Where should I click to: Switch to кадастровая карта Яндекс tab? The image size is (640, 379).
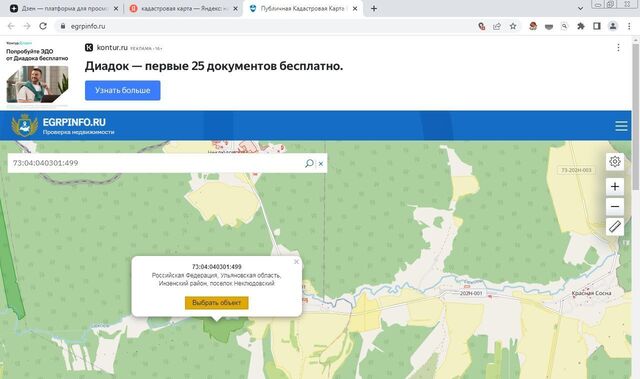pyautogui.click(x=184, y=8)
